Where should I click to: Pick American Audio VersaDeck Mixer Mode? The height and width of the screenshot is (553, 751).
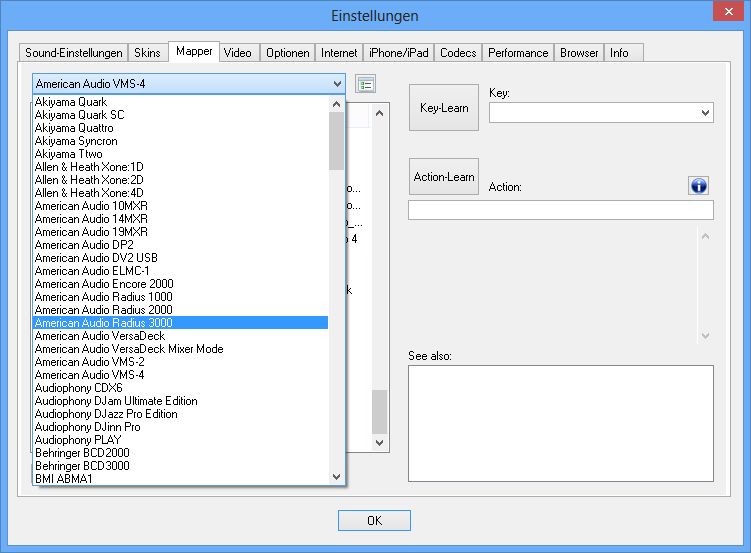pos(181,349)
